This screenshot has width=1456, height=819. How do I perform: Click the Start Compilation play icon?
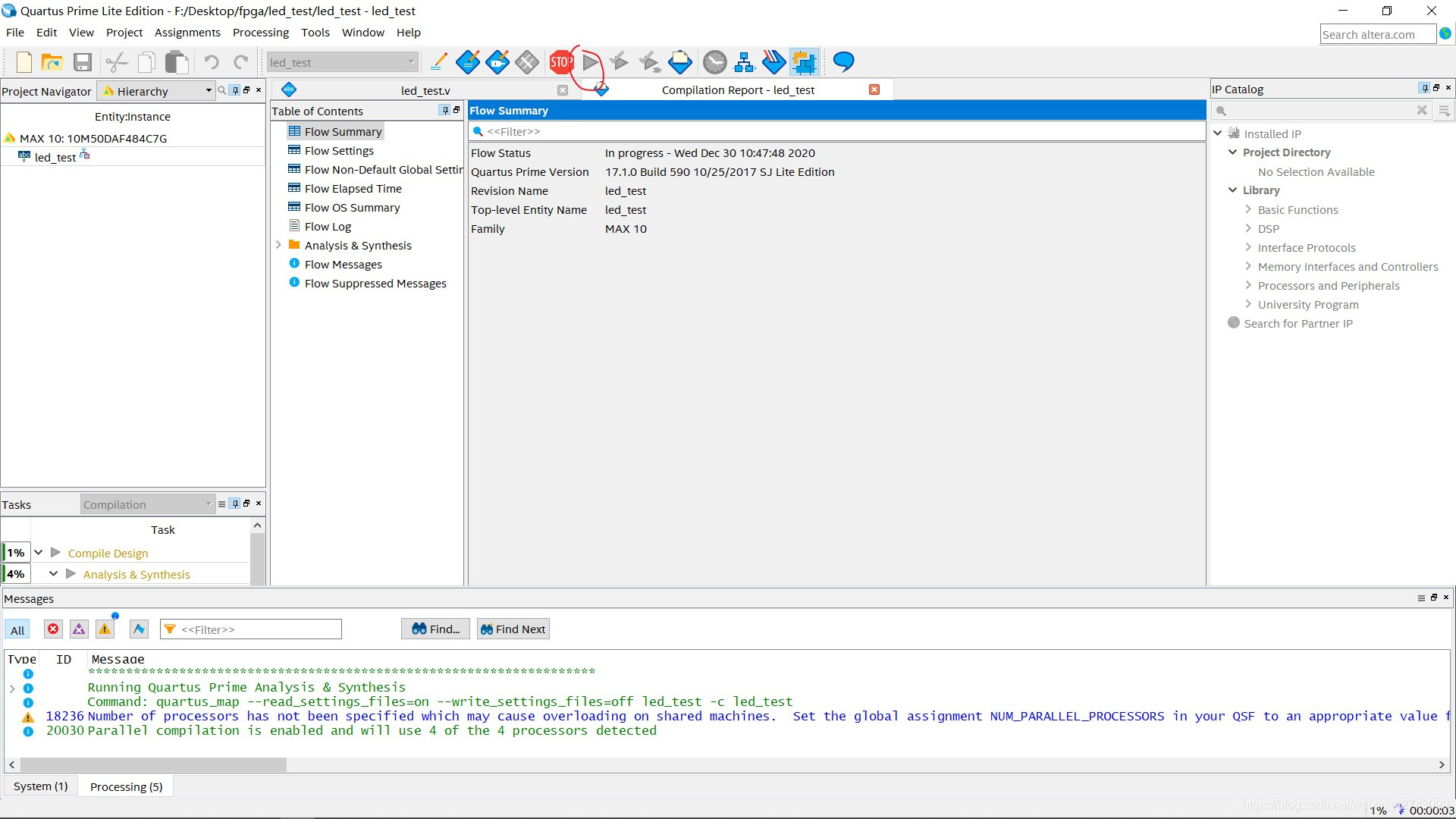point(591,62)
